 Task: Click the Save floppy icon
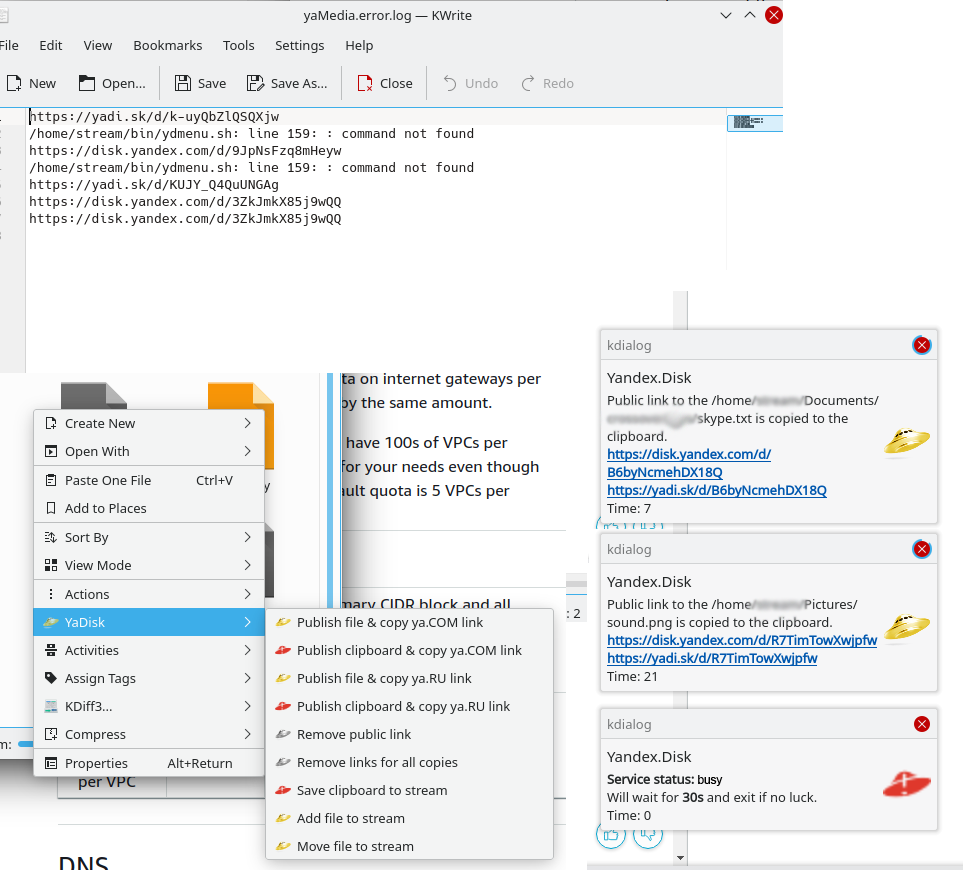pyautogui.click(x=182, y=83)
